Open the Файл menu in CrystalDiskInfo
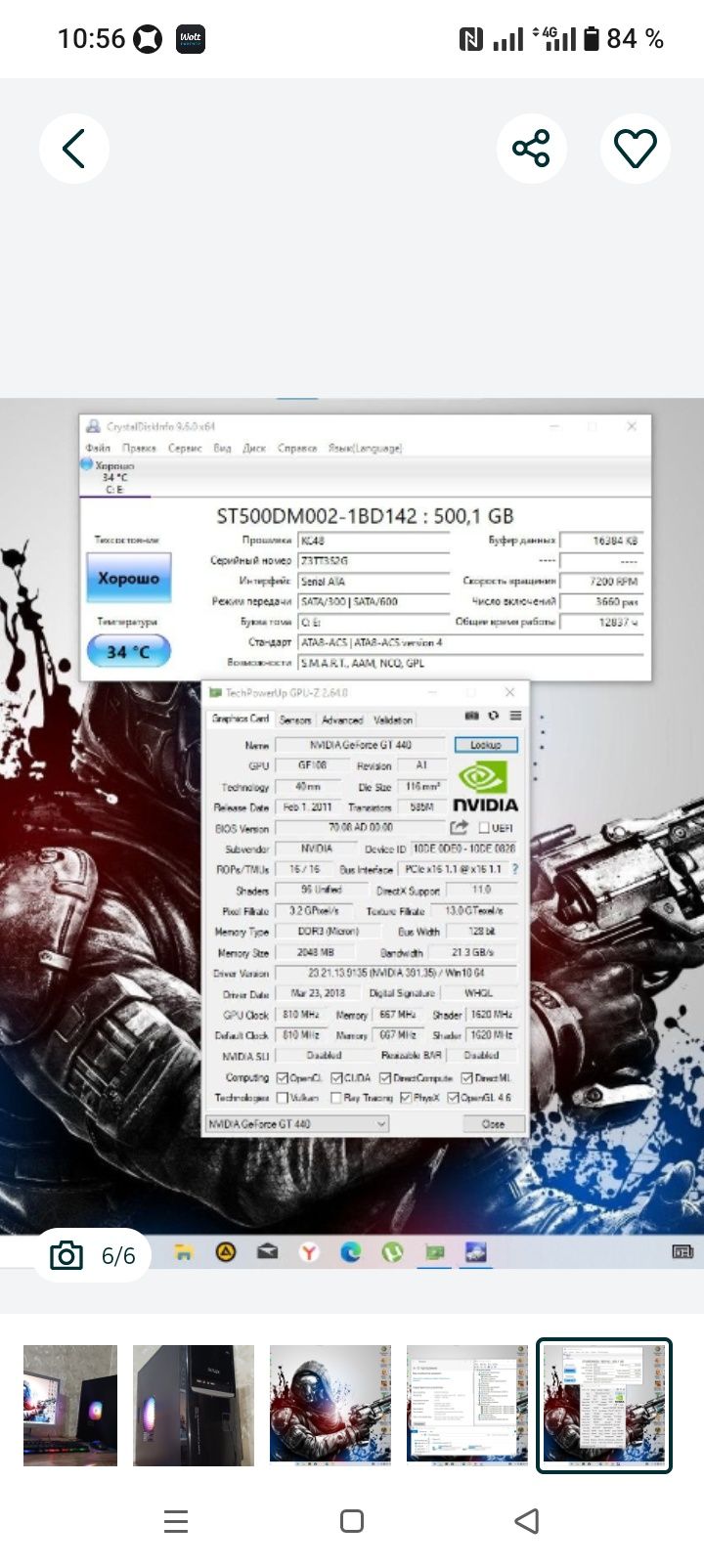Image resolution: width=704 pixels, height=1568 pixels. [98, 448]
